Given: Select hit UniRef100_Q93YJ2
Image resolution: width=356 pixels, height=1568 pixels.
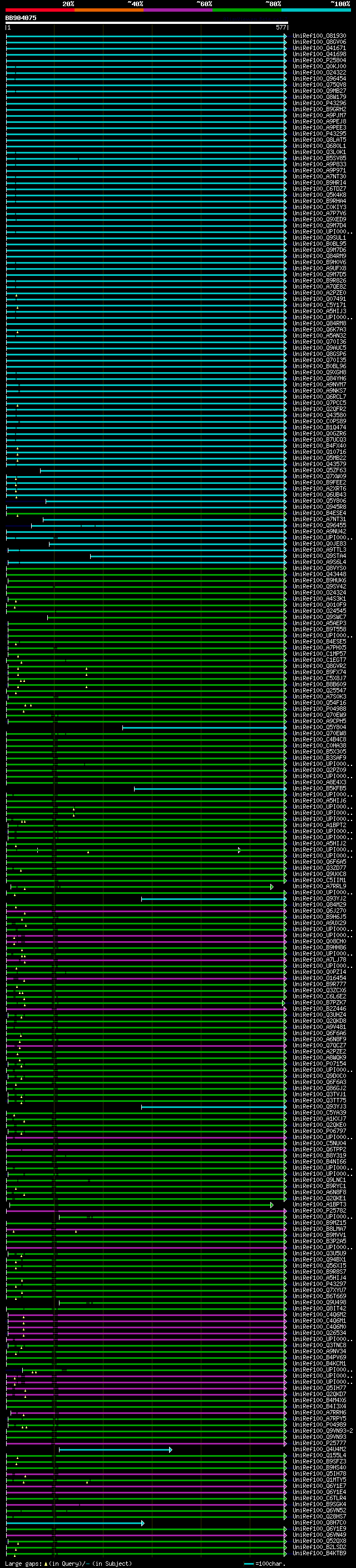Looking at the screenshot, I should 319,898.
